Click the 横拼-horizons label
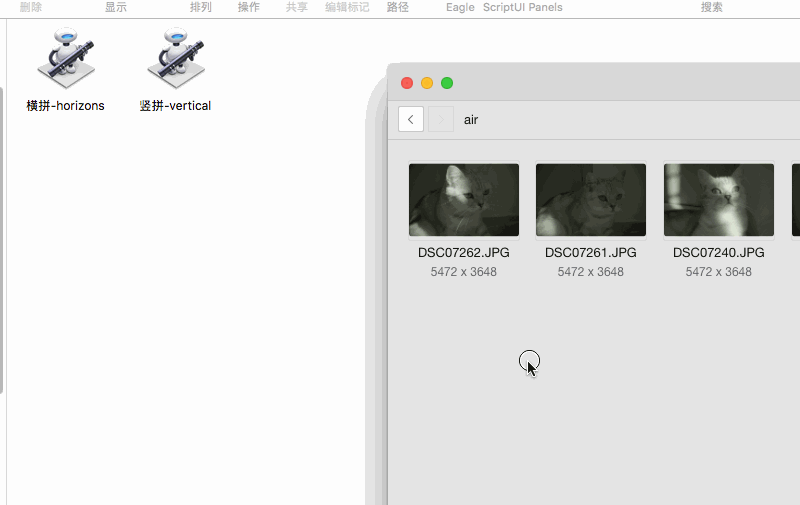 tap(65, 106)
